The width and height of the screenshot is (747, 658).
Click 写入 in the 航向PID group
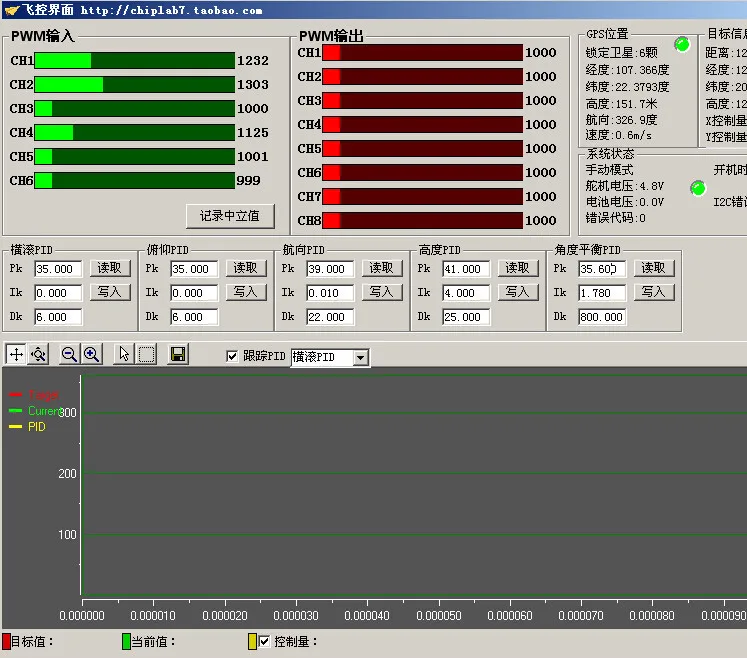(382, 292)
